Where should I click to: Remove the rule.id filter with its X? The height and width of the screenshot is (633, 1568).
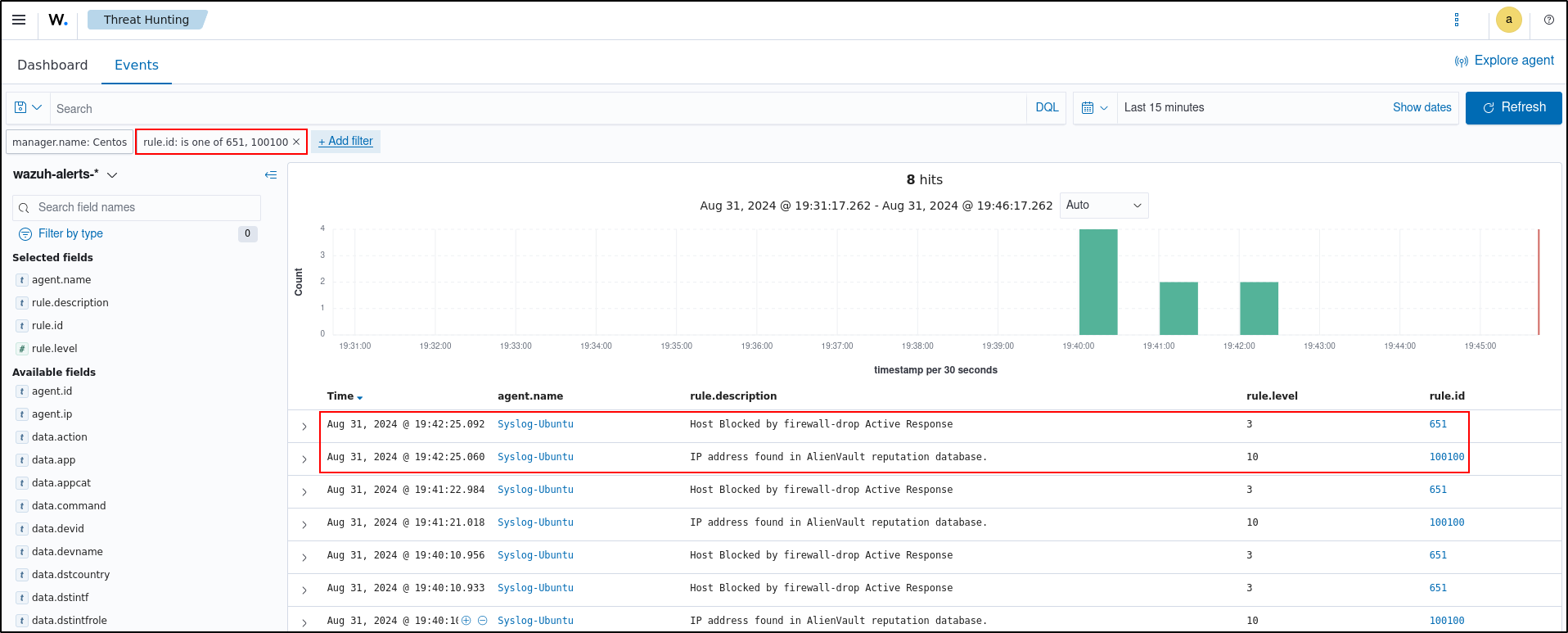296,142
